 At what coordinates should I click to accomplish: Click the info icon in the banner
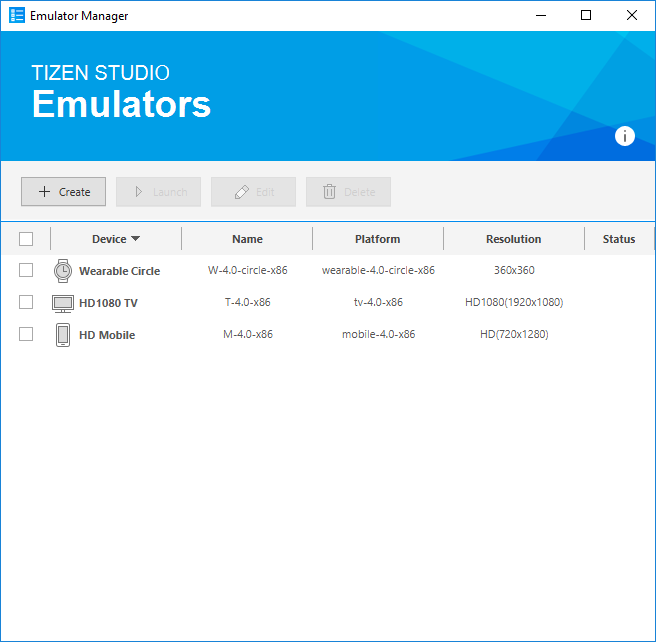(x=625, y=137)
